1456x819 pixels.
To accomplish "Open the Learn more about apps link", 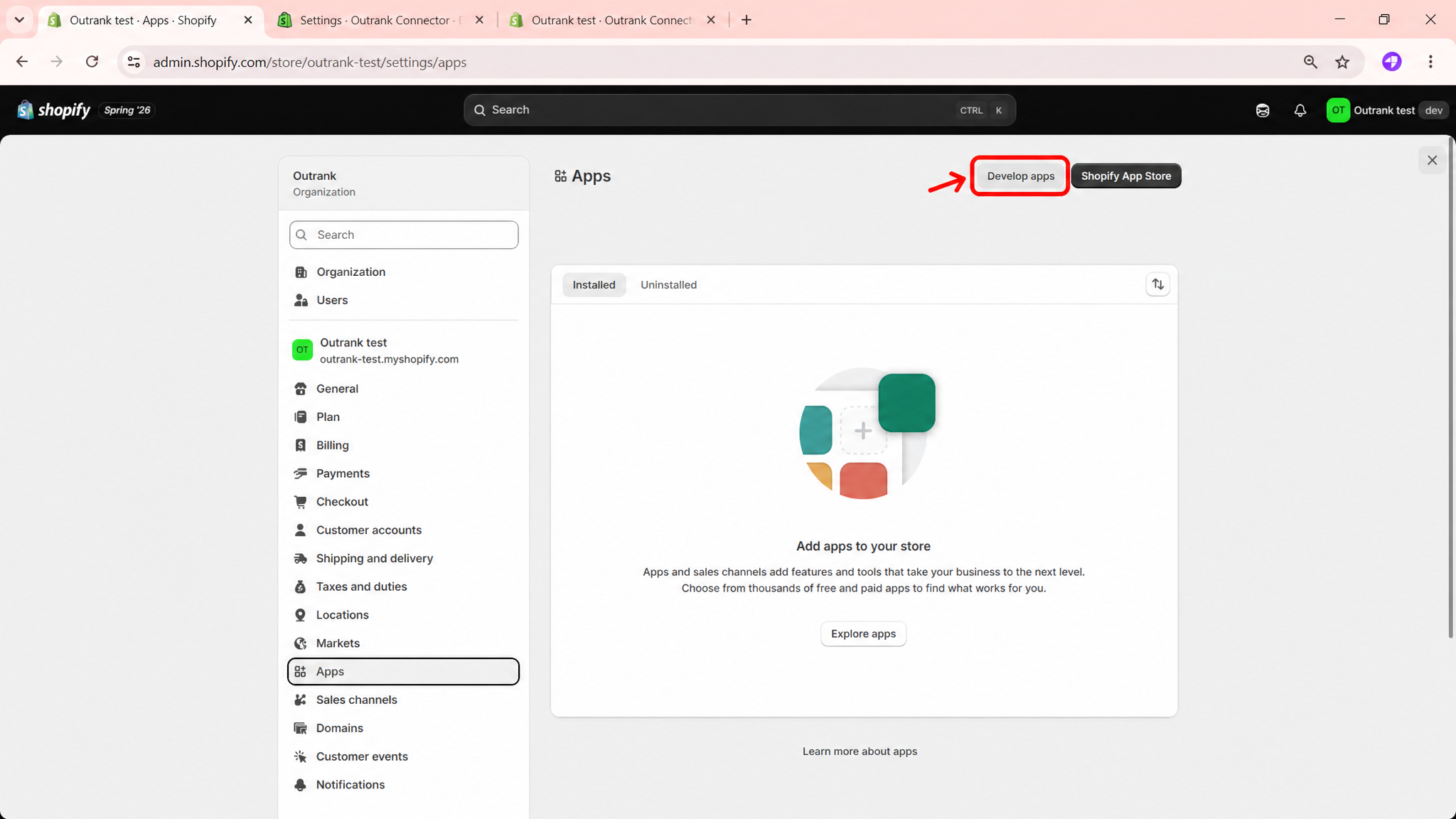I will (860, 751).
